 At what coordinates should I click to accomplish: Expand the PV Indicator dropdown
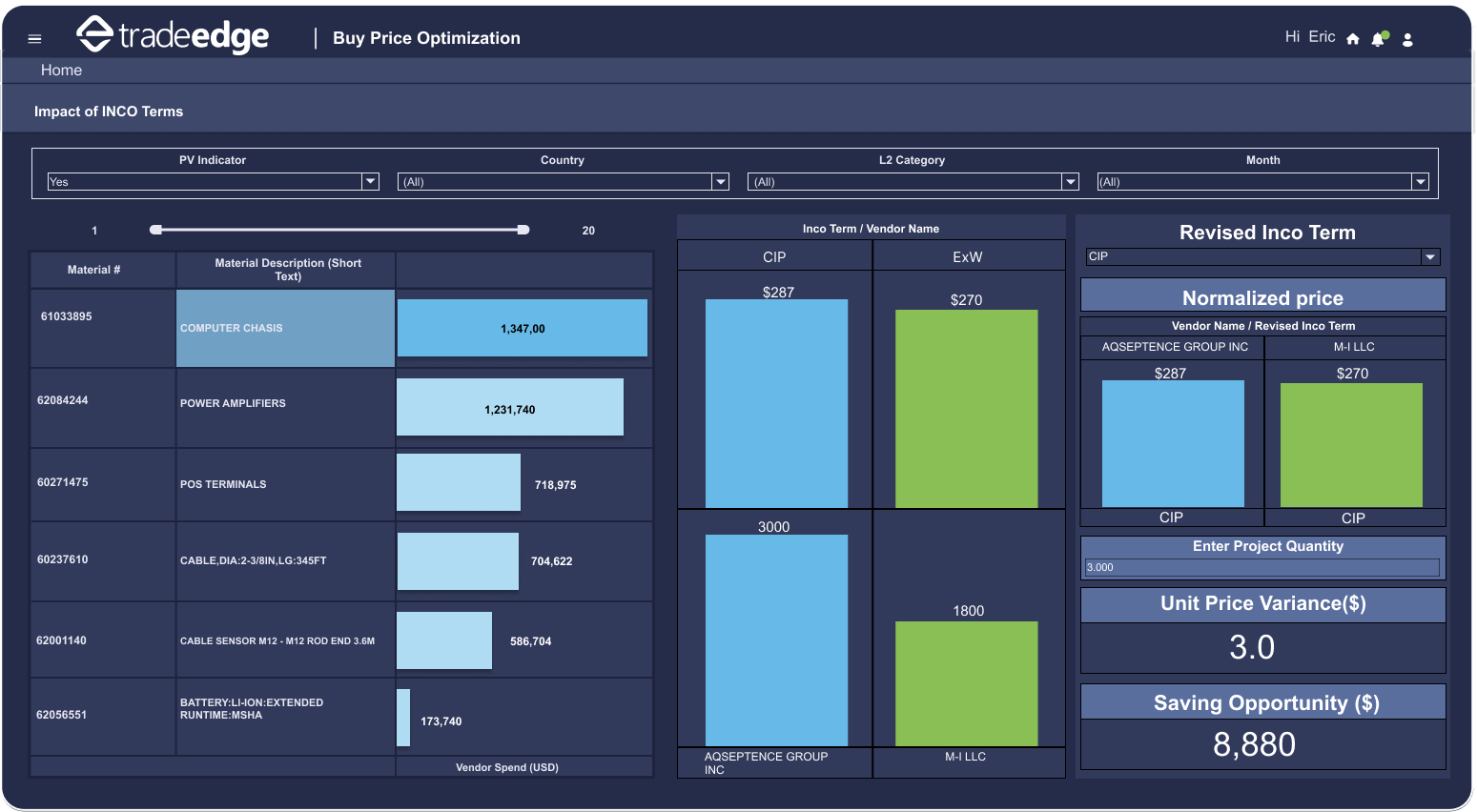[x=370, y=182]
